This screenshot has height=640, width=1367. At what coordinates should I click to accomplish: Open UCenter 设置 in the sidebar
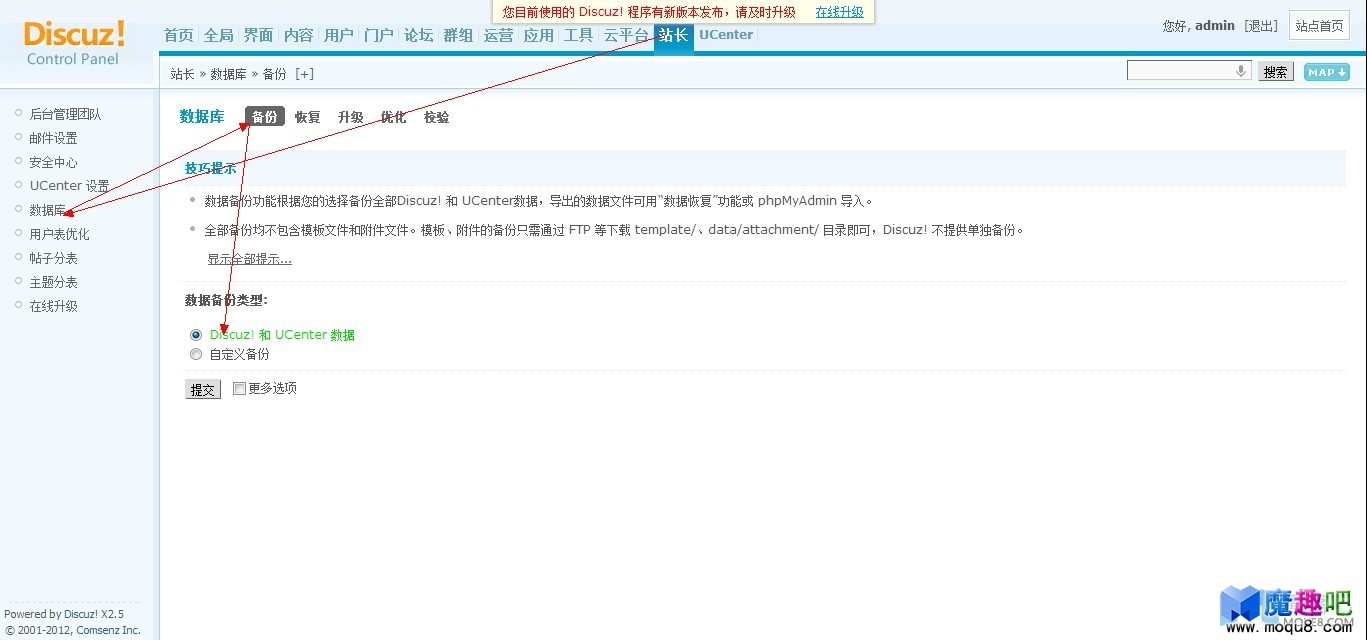point(69,186)
